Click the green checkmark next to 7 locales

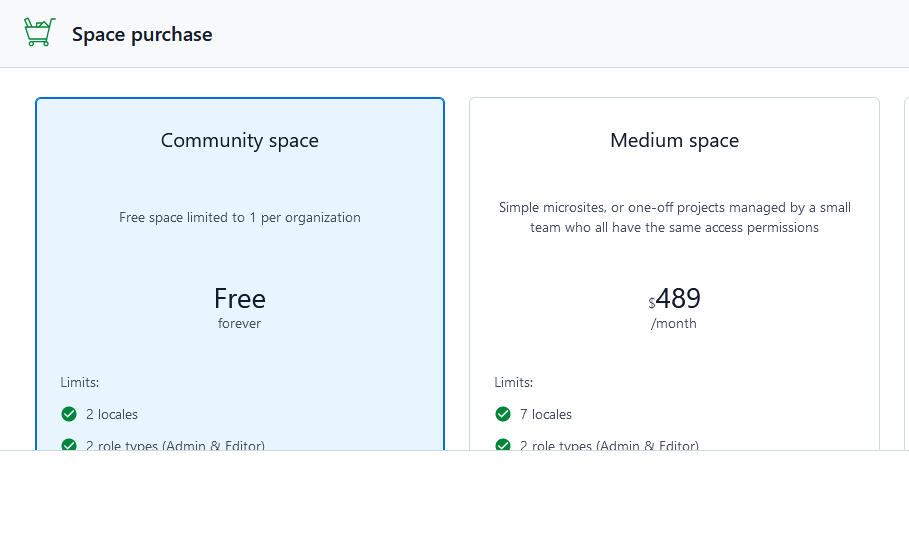pyautogui.click(x=503, y=414)
